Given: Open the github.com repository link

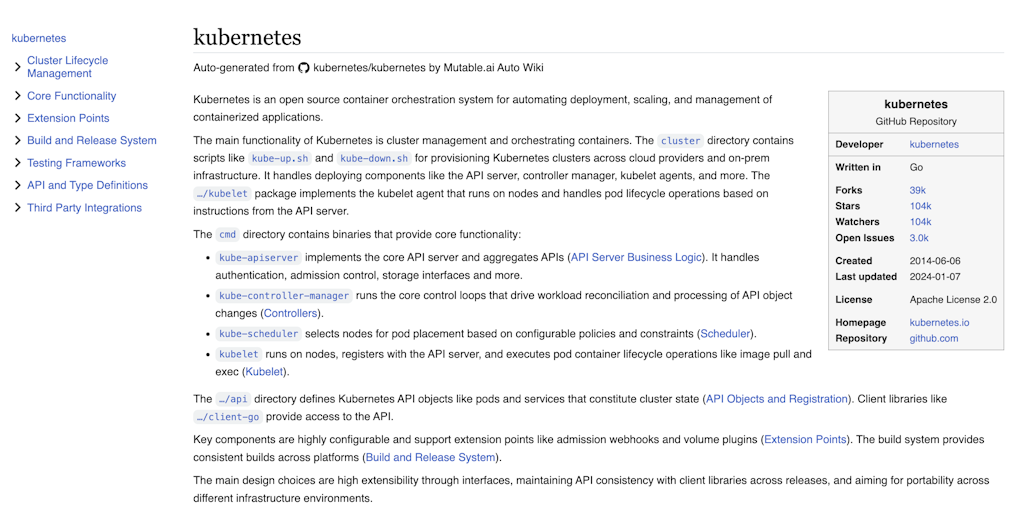Looking at the screenshot, I should click(x=934, y=338).
